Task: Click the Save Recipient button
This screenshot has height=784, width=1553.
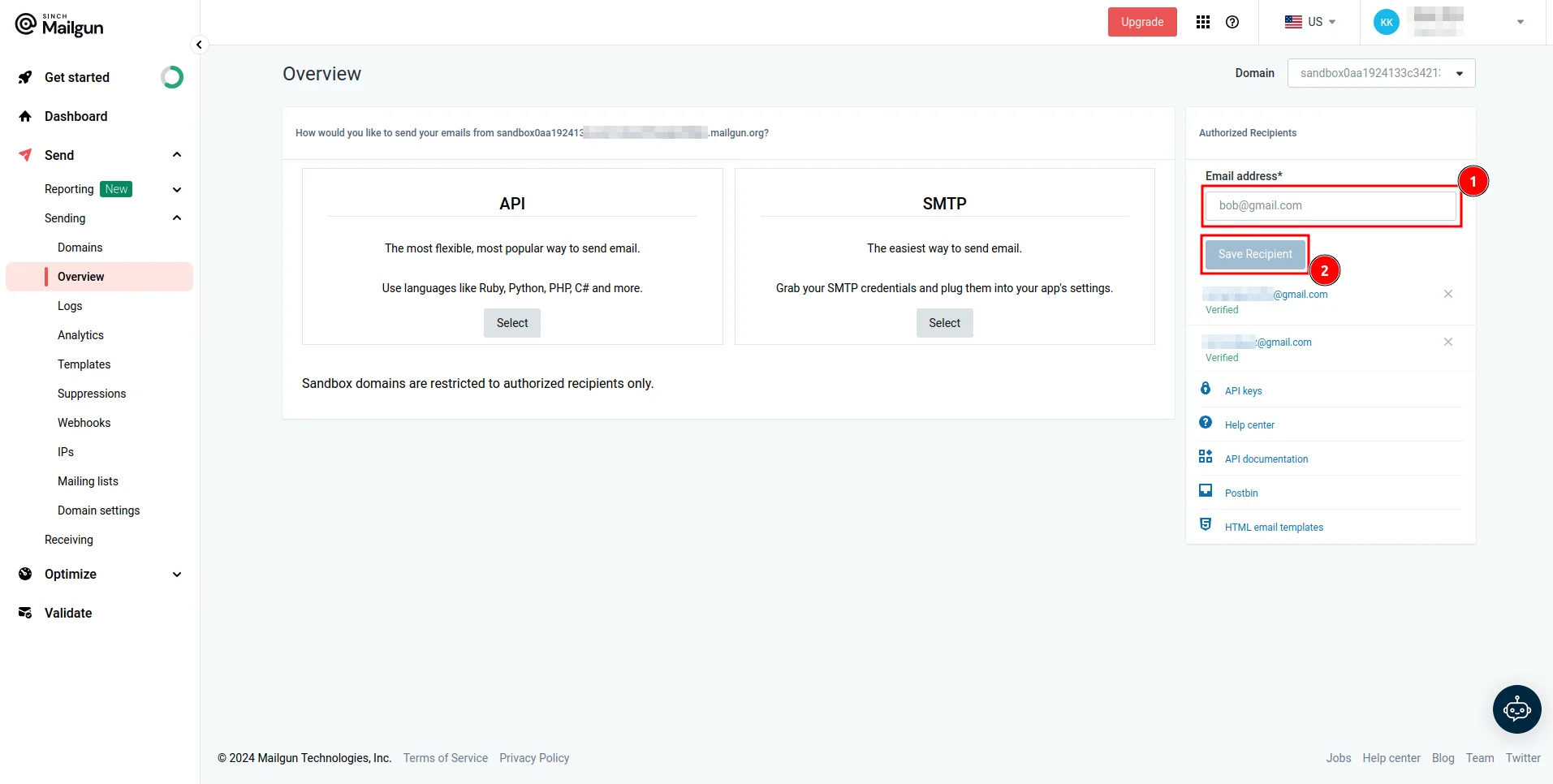Action: click(x=1255, y=254)
